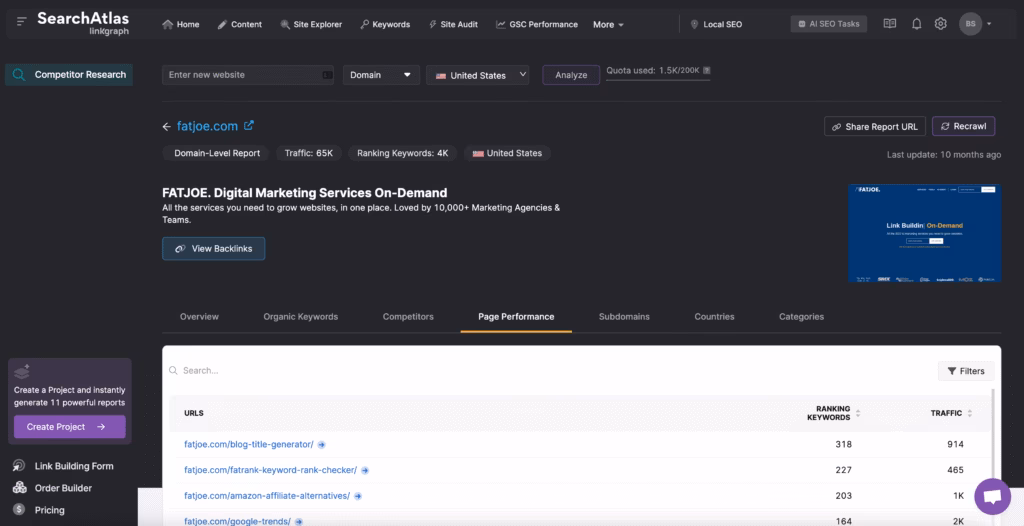Select the Competitors tab
Image resolution: width=1024 pixels, height=526 pixels.
pyautogui.click(x=408, y=317)
